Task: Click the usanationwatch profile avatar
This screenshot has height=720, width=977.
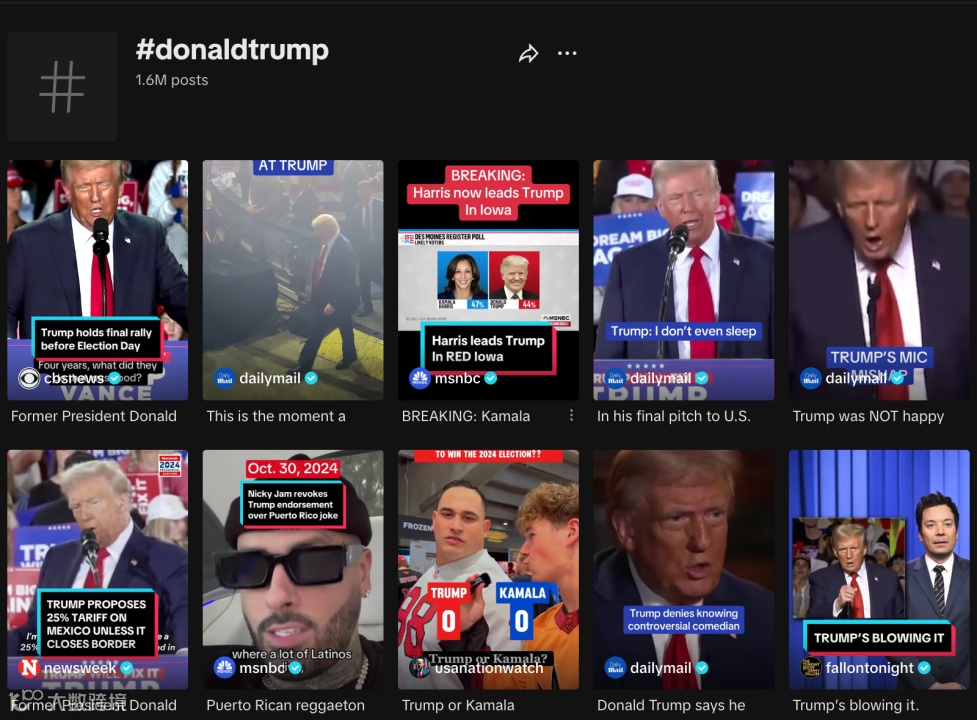Action: click(420, 668)
